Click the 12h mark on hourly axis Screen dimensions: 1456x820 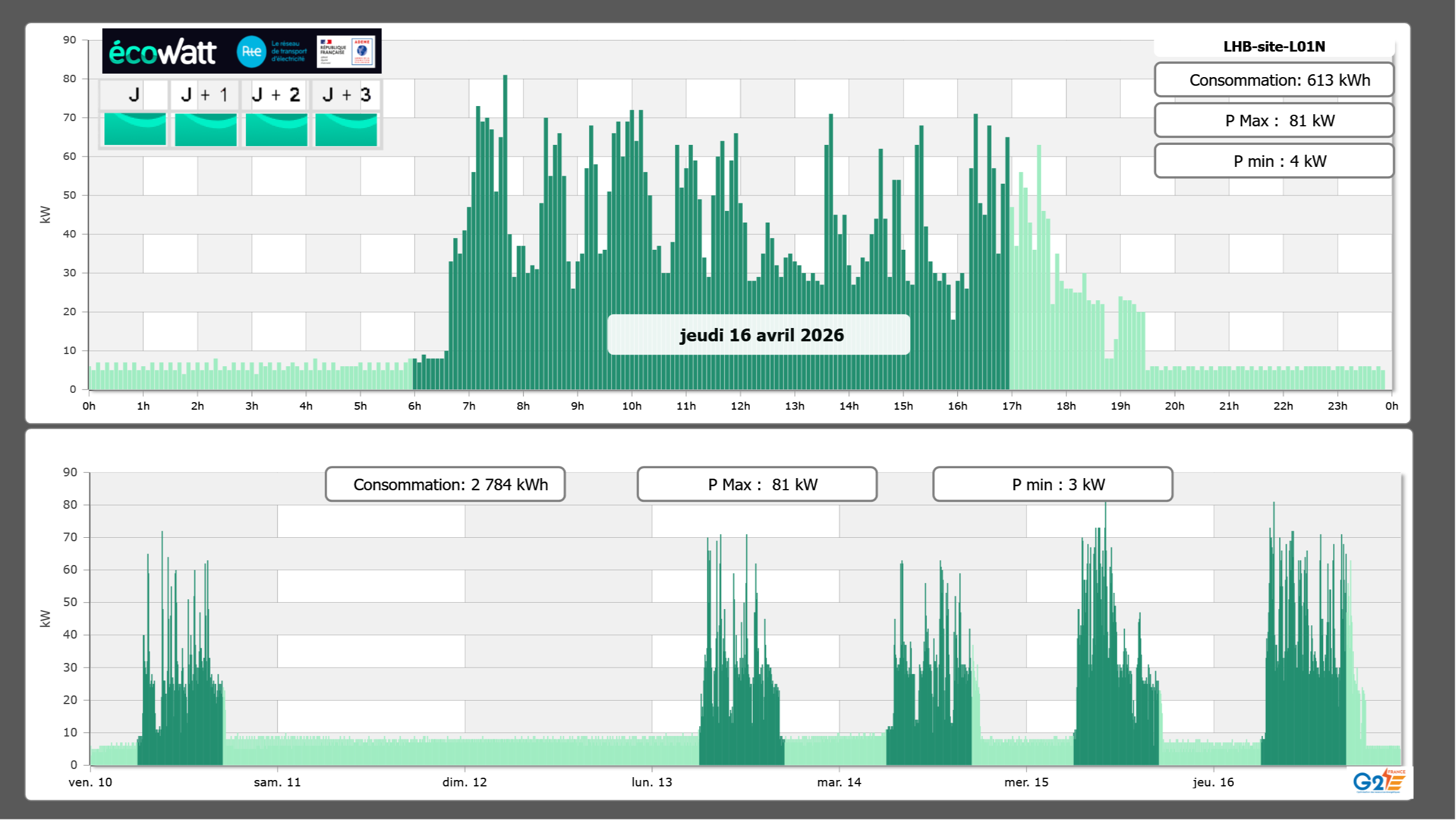pyautogui.click(x=740, y=406)
